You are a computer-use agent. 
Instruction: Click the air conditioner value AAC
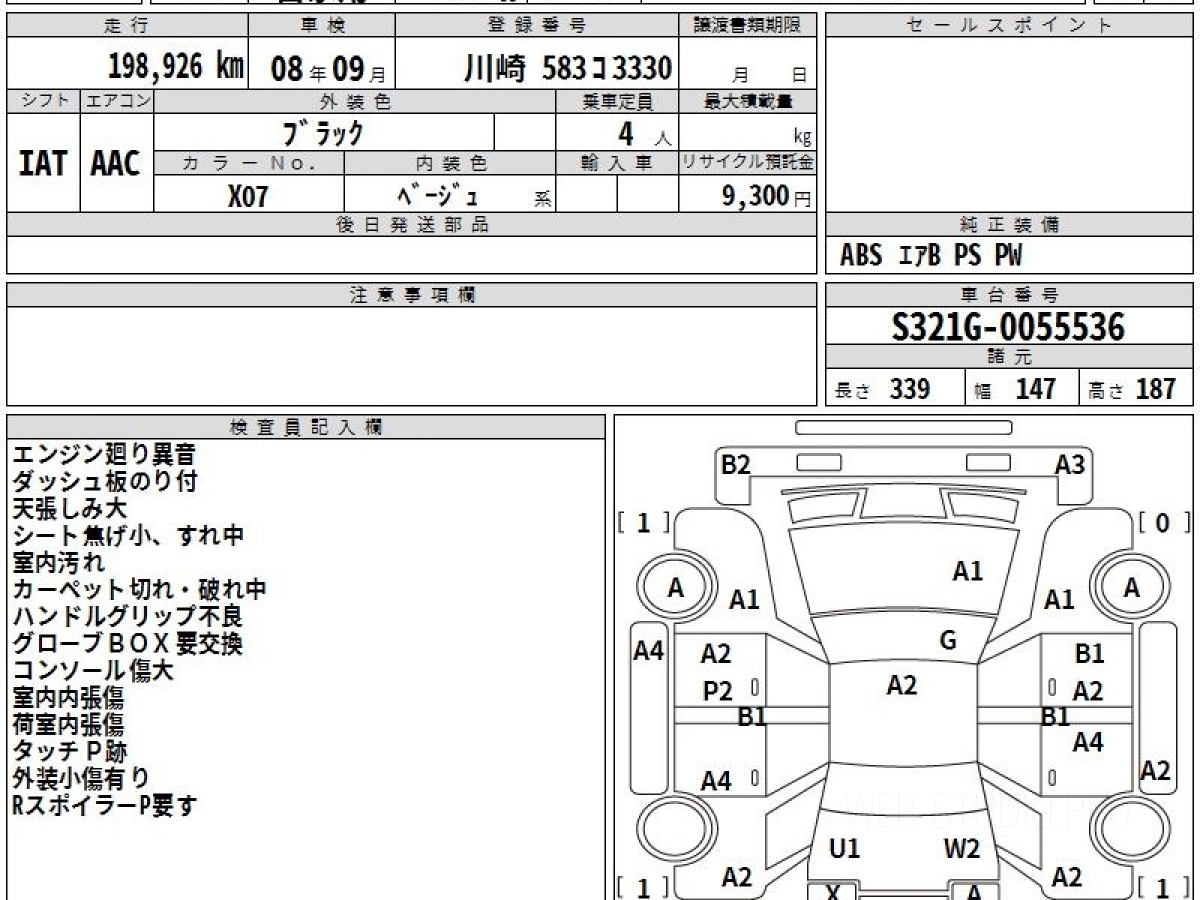coord(116,164)
